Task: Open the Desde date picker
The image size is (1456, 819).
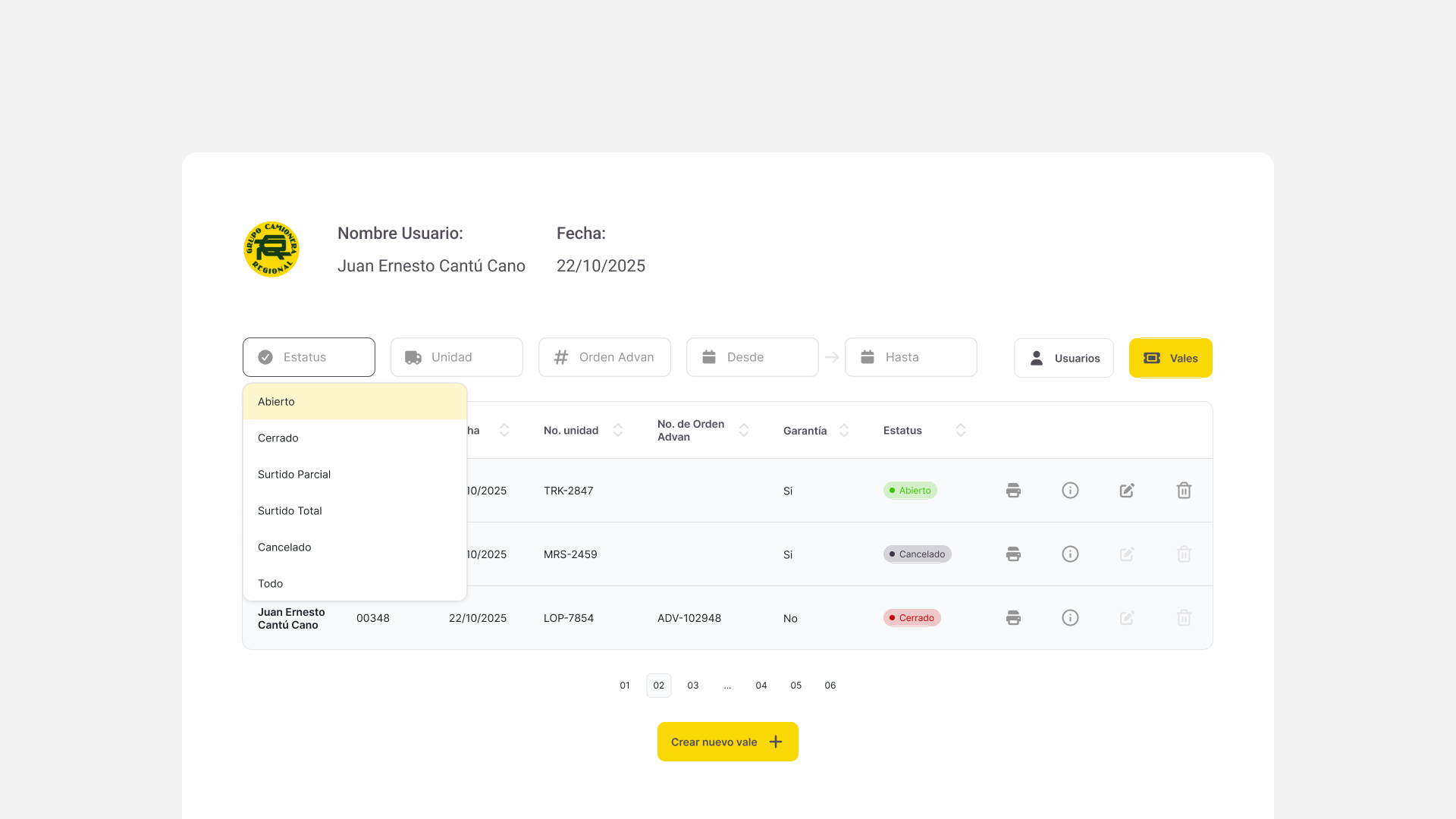Action: 752,357
